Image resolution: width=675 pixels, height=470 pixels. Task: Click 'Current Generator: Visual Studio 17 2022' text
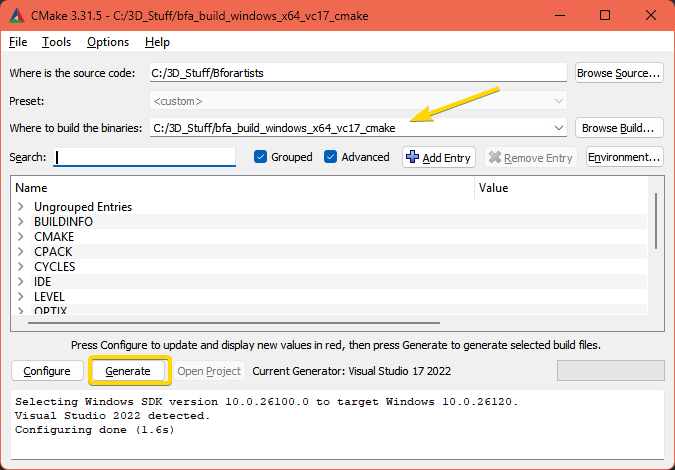pyautogui.click(x=351, y=371)
